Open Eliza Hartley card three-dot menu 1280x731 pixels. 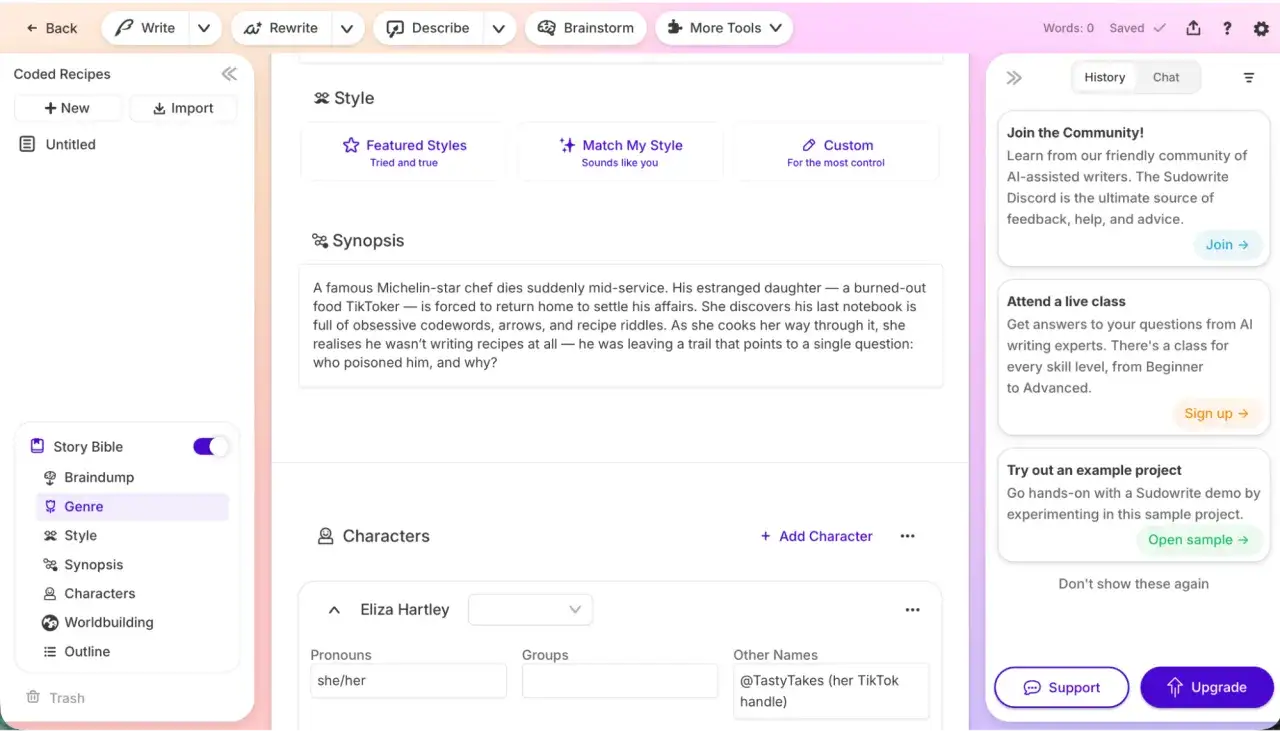point(912,609)
